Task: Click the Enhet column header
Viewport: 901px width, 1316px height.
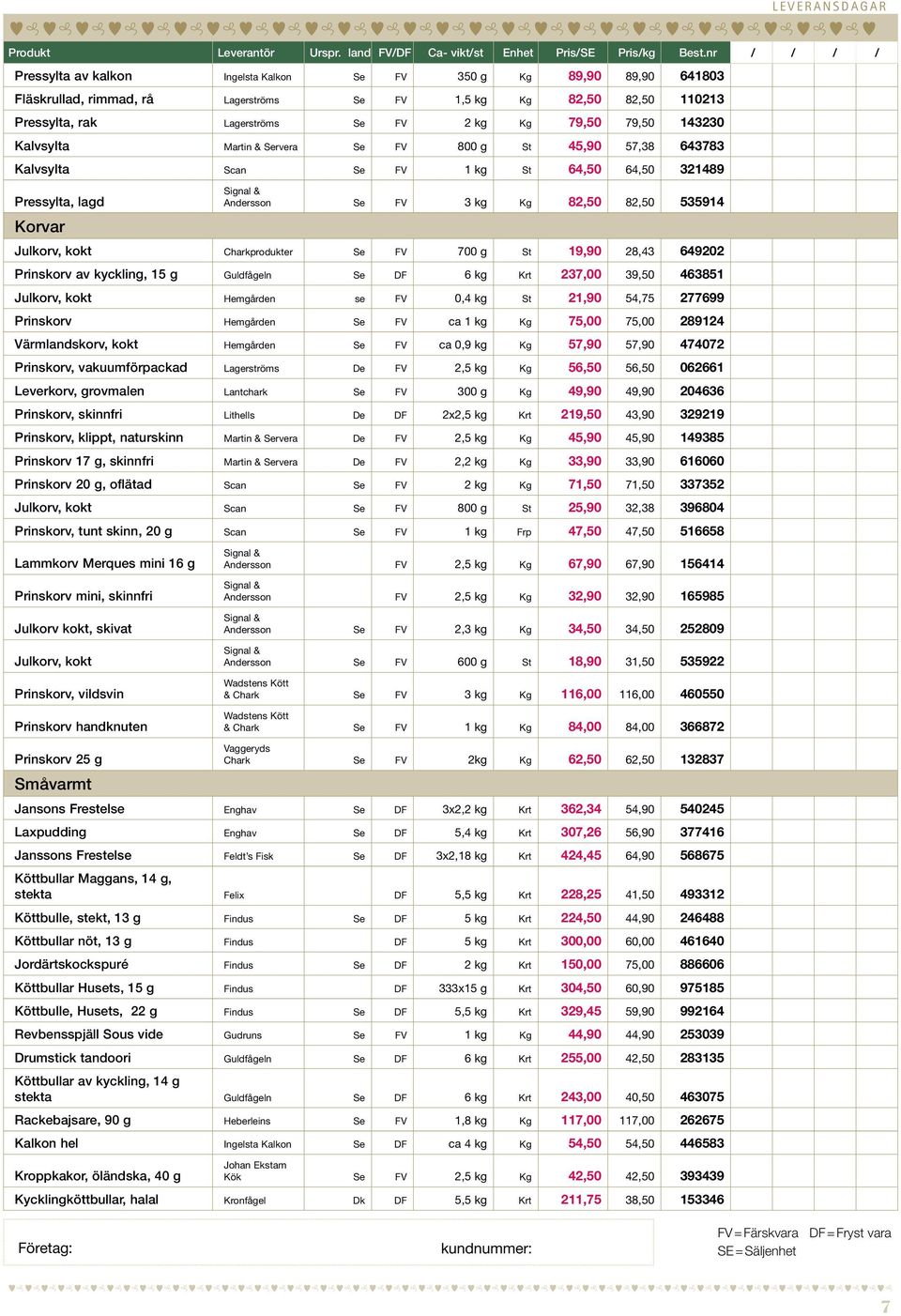Action: (517, 53)
